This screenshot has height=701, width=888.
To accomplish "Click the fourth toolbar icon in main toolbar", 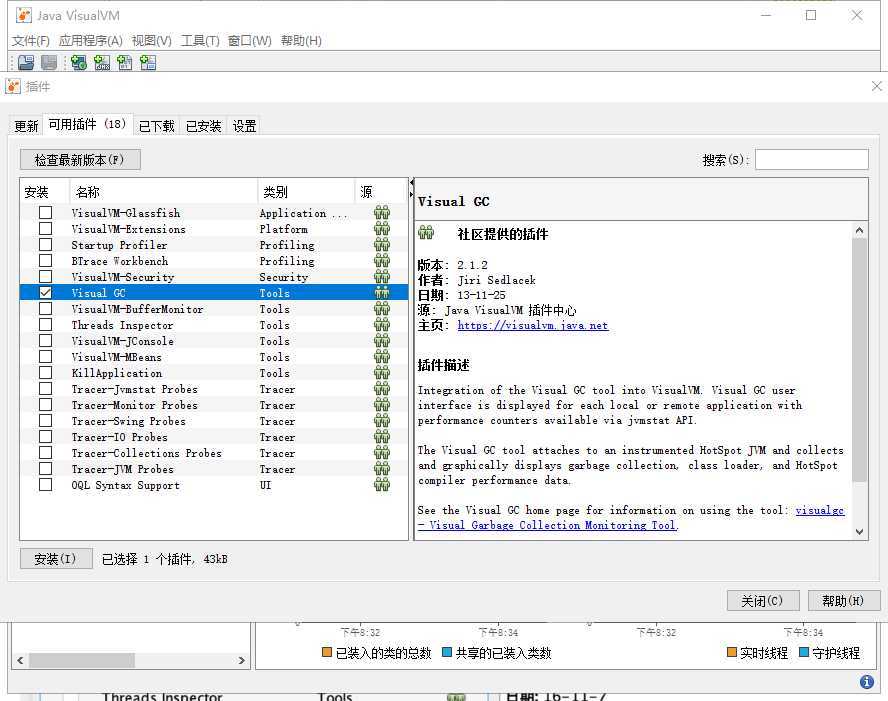I will (102, 62).
